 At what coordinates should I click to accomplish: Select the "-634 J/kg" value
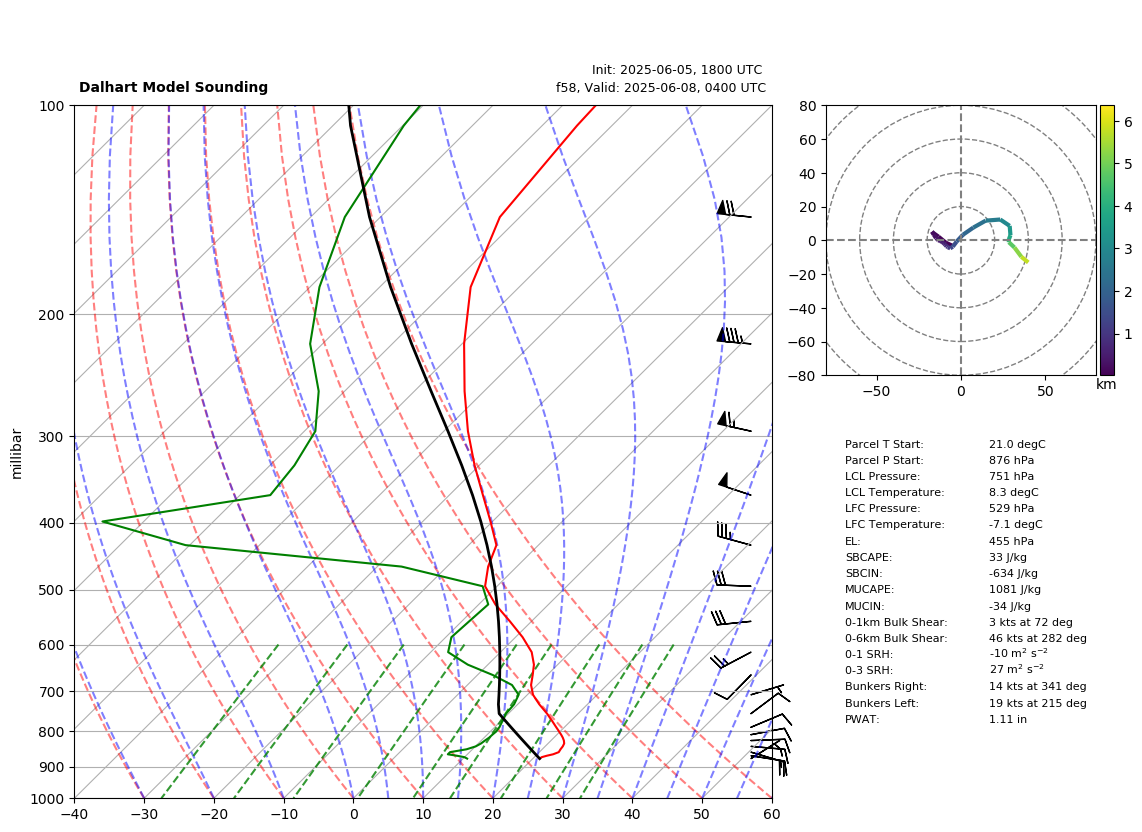coord(1013,573)
